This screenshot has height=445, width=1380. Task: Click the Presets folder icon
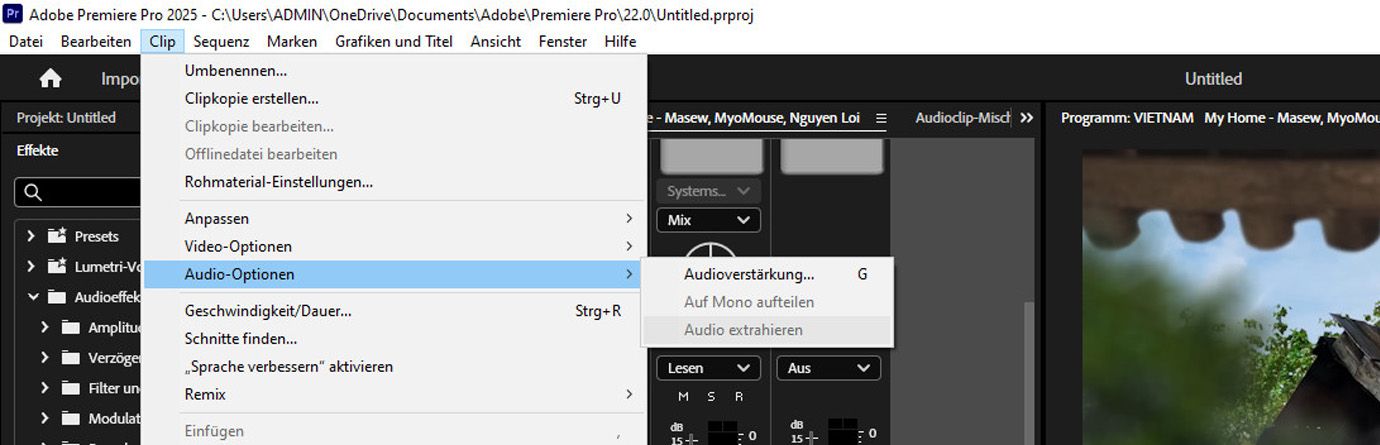click(58, 236)
